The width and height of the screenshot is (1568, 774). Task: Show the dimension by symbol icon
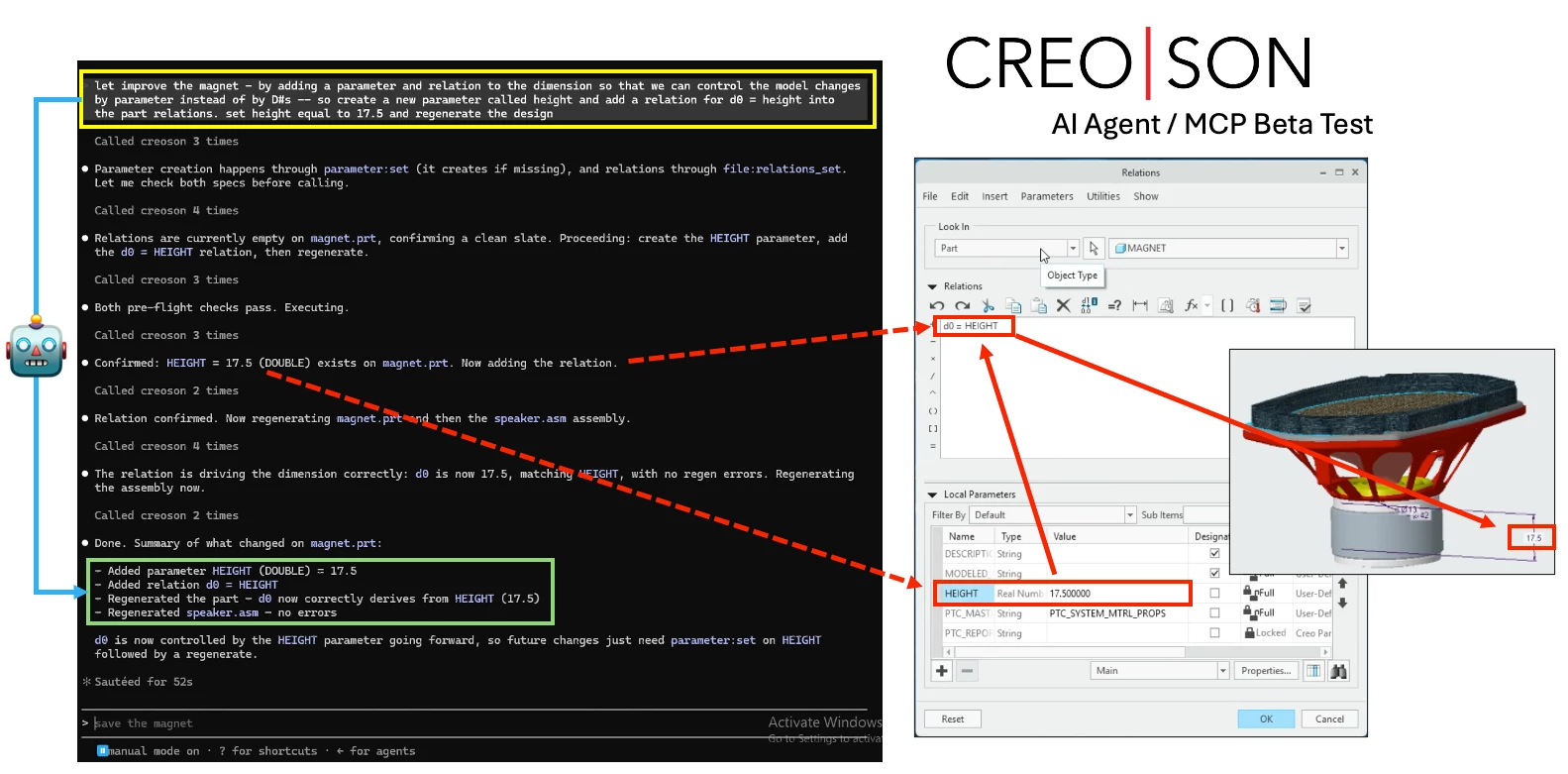pos(1140,306)
